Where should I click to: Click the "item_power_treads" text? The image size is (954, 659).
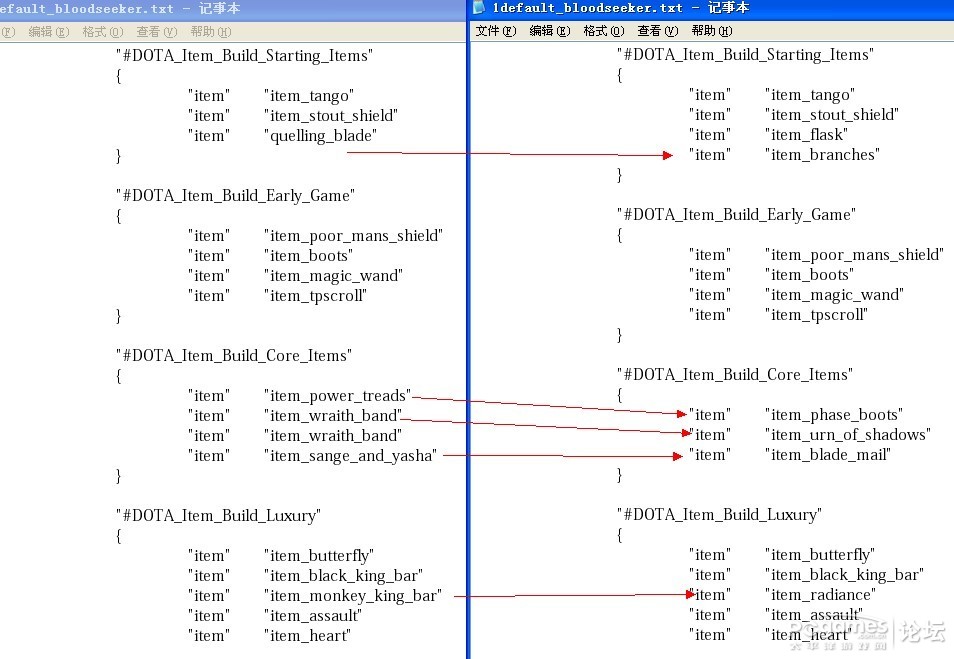[338, 396]
